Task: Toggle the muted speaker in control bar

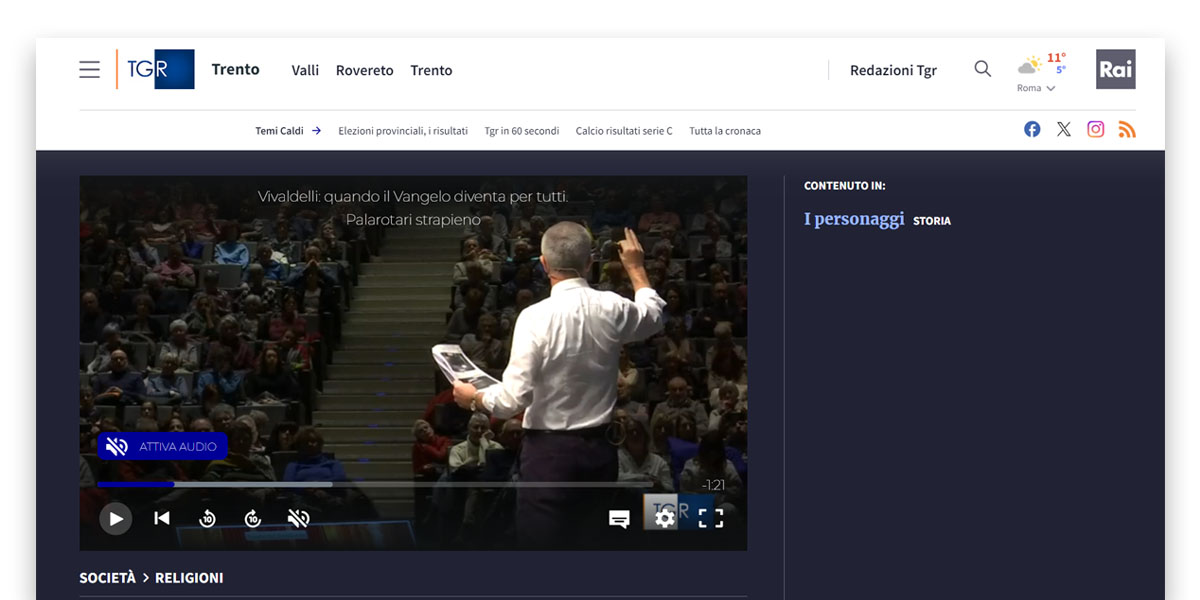Action: (298, 518)
